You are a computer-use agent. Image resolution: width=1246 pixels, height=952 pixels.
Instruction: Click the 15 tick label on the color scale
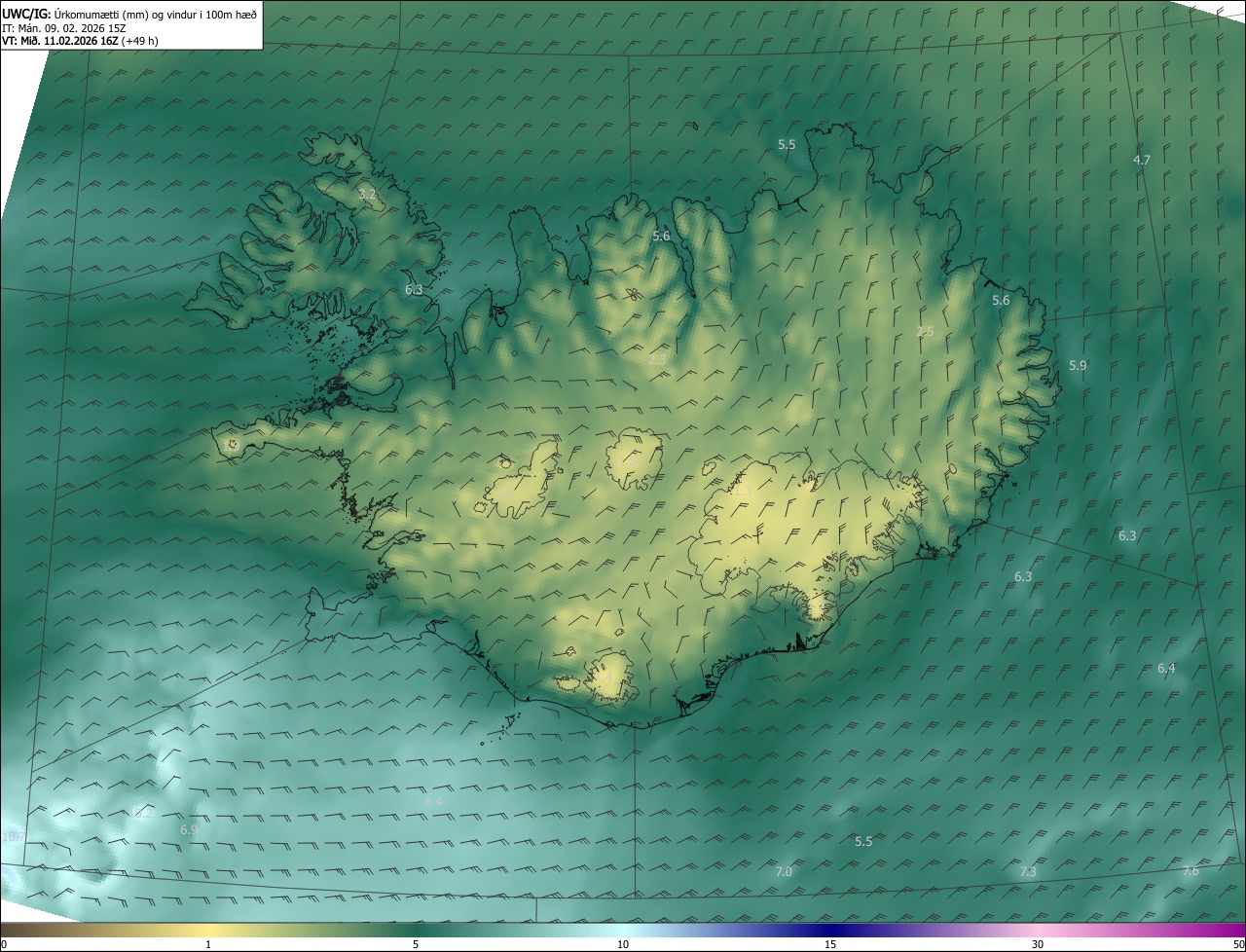(x=830, y=945)
